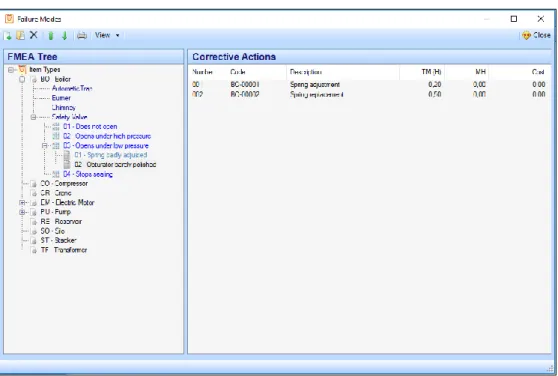Click the TF Transformer document icon
The height and width of the screenshot is (376, 558).
click(x=34, y=250)
